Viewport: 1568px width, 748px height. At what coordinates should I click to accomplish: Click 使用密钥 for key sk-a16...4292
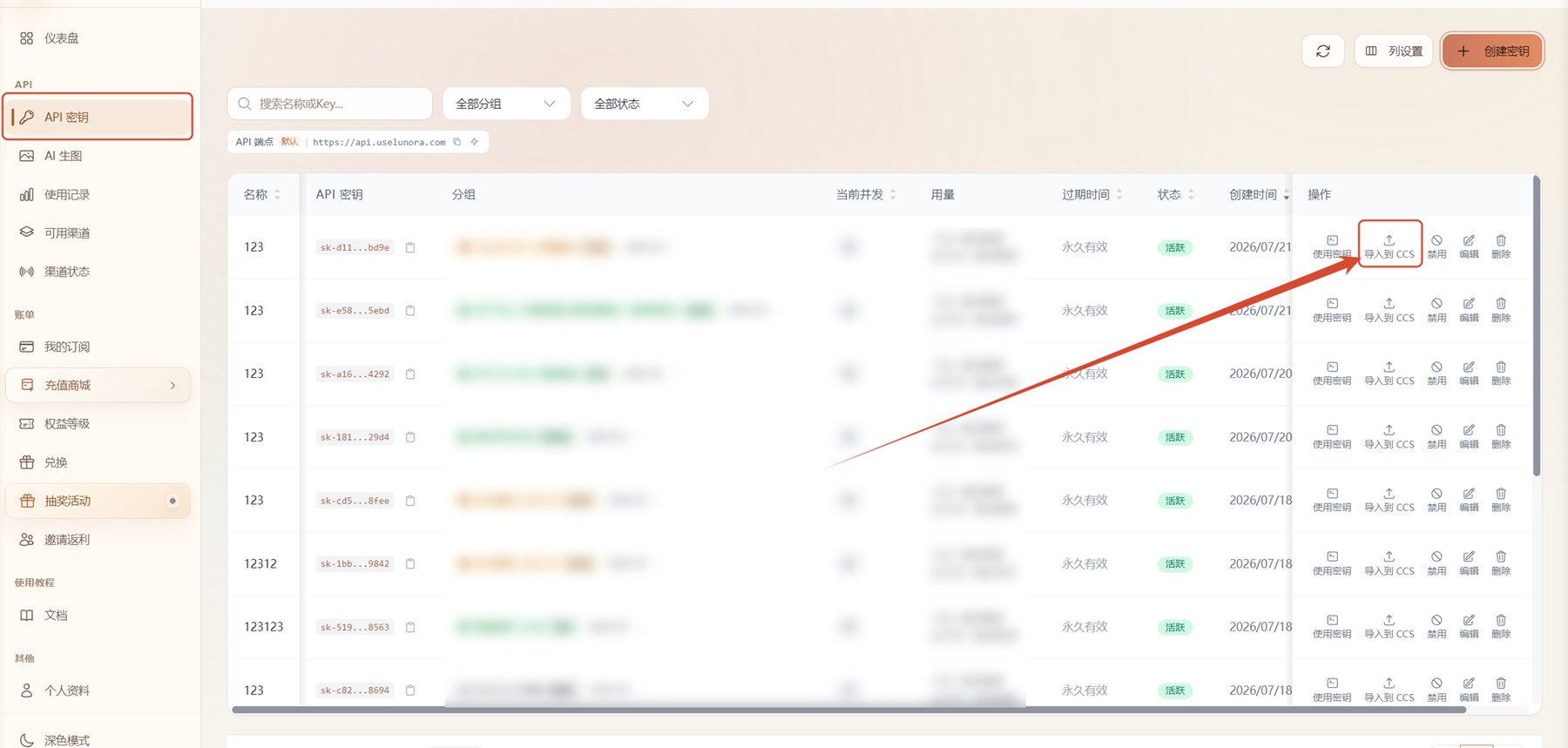[1332, 374]
